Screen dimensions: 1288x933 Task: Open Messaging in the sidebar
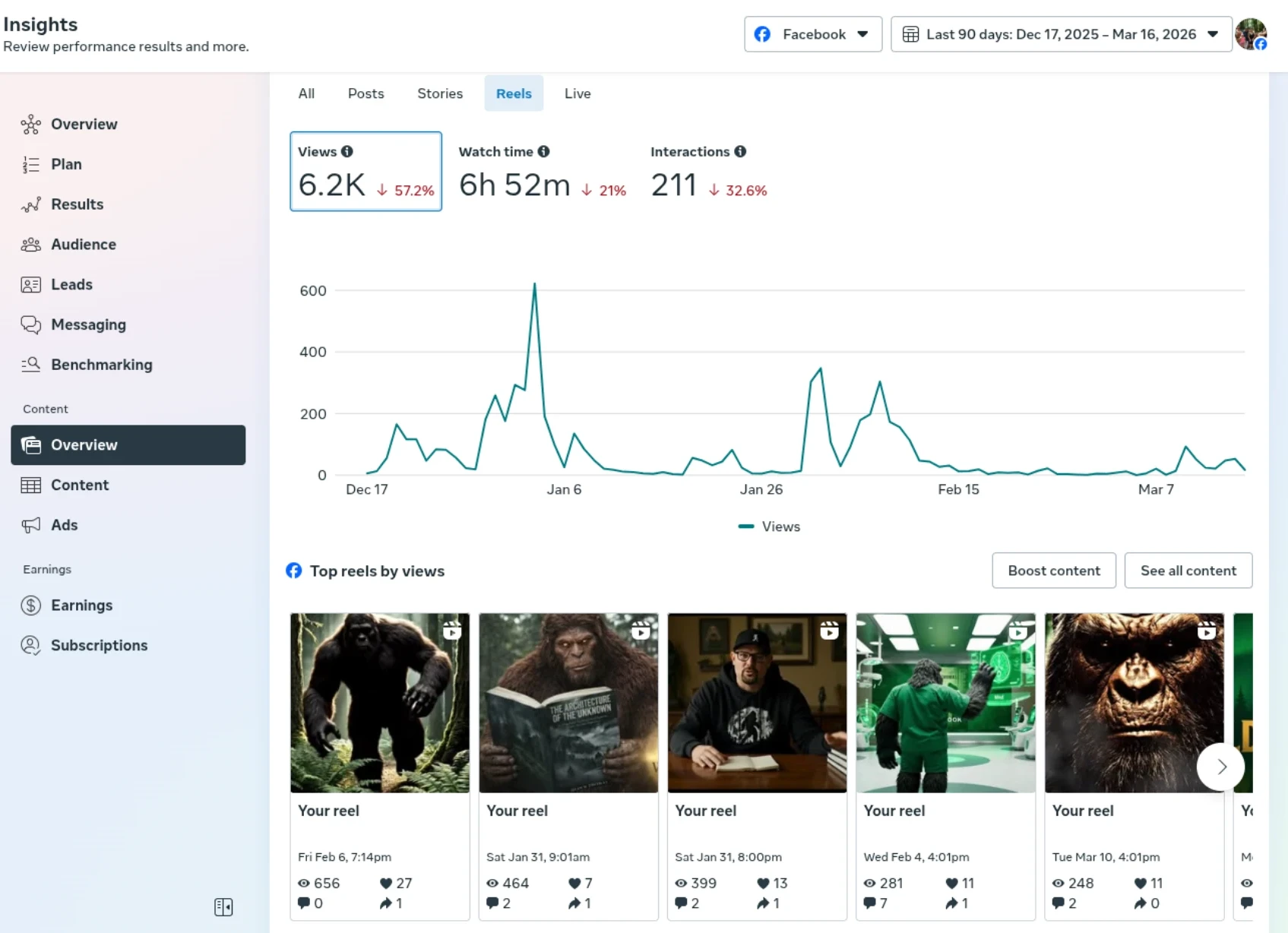[x=88, y=324]
